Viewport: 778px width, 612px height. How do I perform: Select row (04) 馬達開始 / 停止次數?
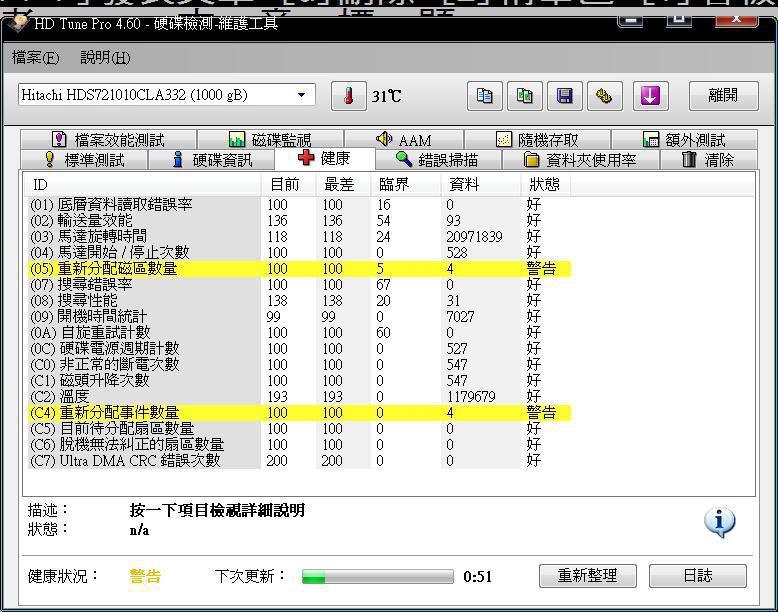click(299, 252)
